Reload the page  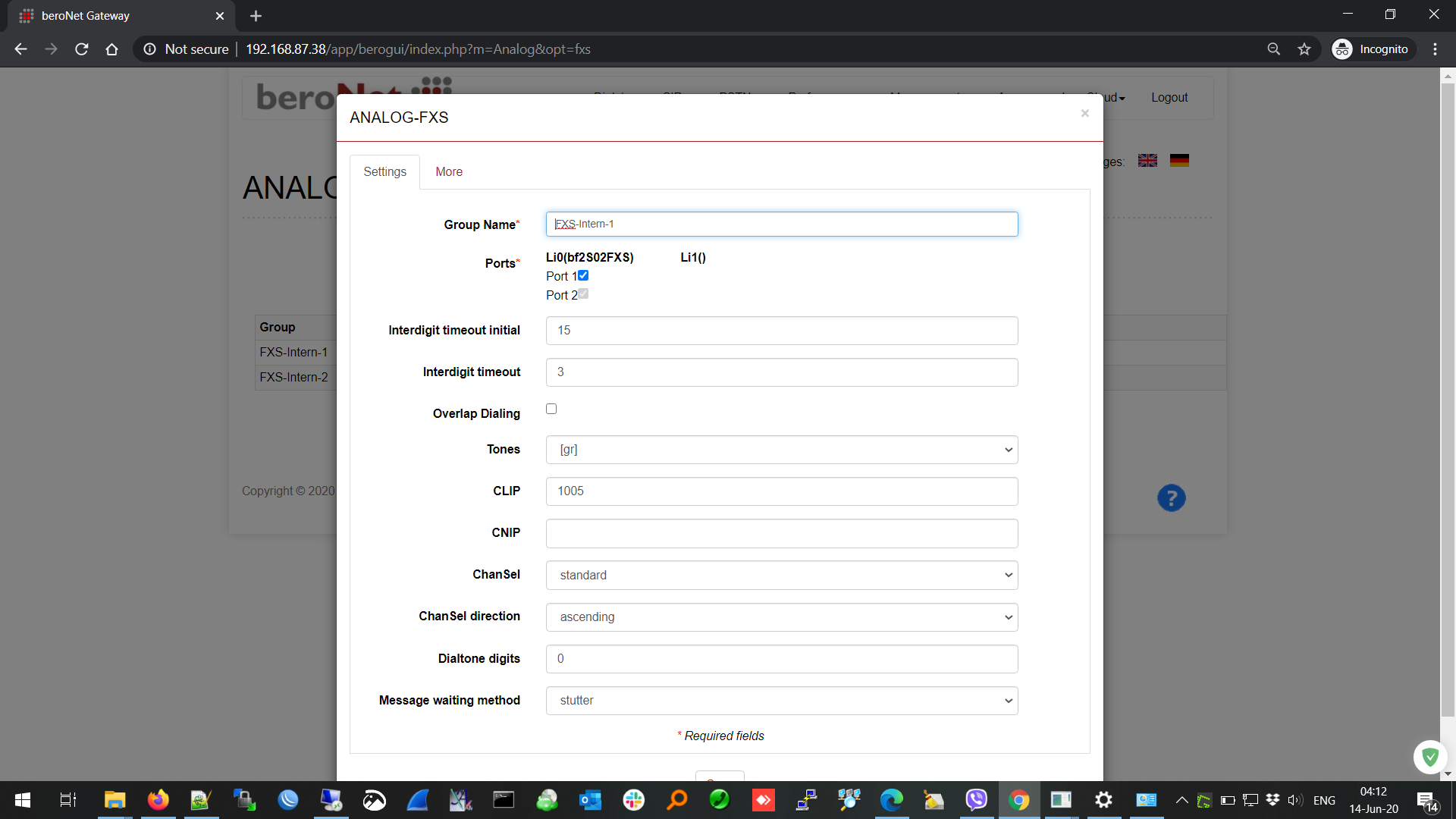[82, 49]
